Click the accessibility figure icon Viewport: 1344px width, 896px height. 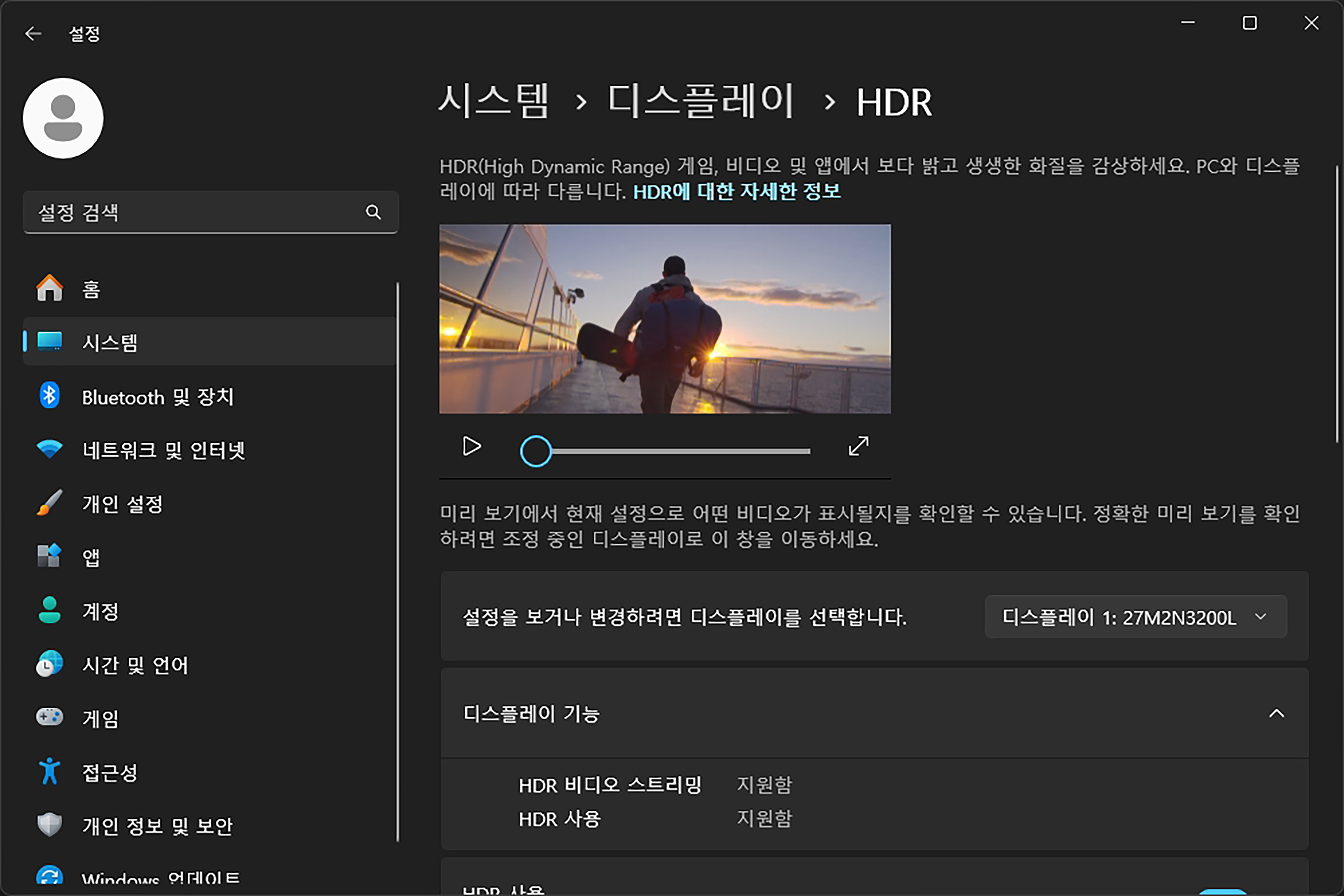click(x=50, y=771)
